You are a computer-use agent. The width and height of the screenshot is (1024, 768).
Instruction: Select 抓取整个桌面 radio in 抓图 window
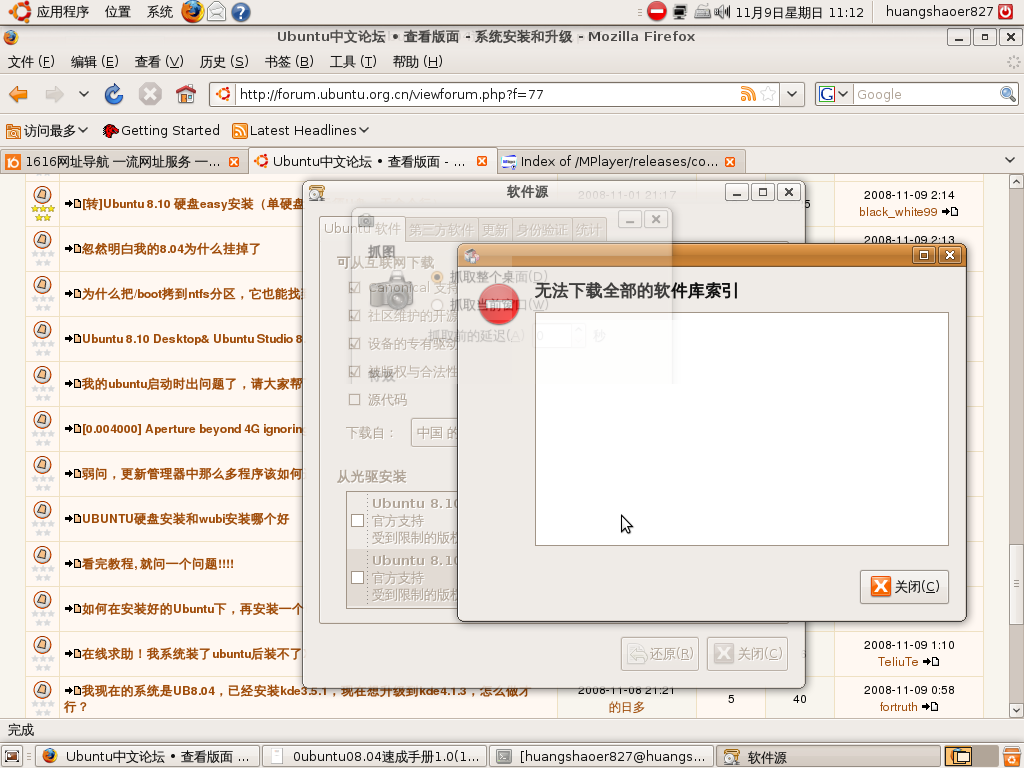coord(438,277)
